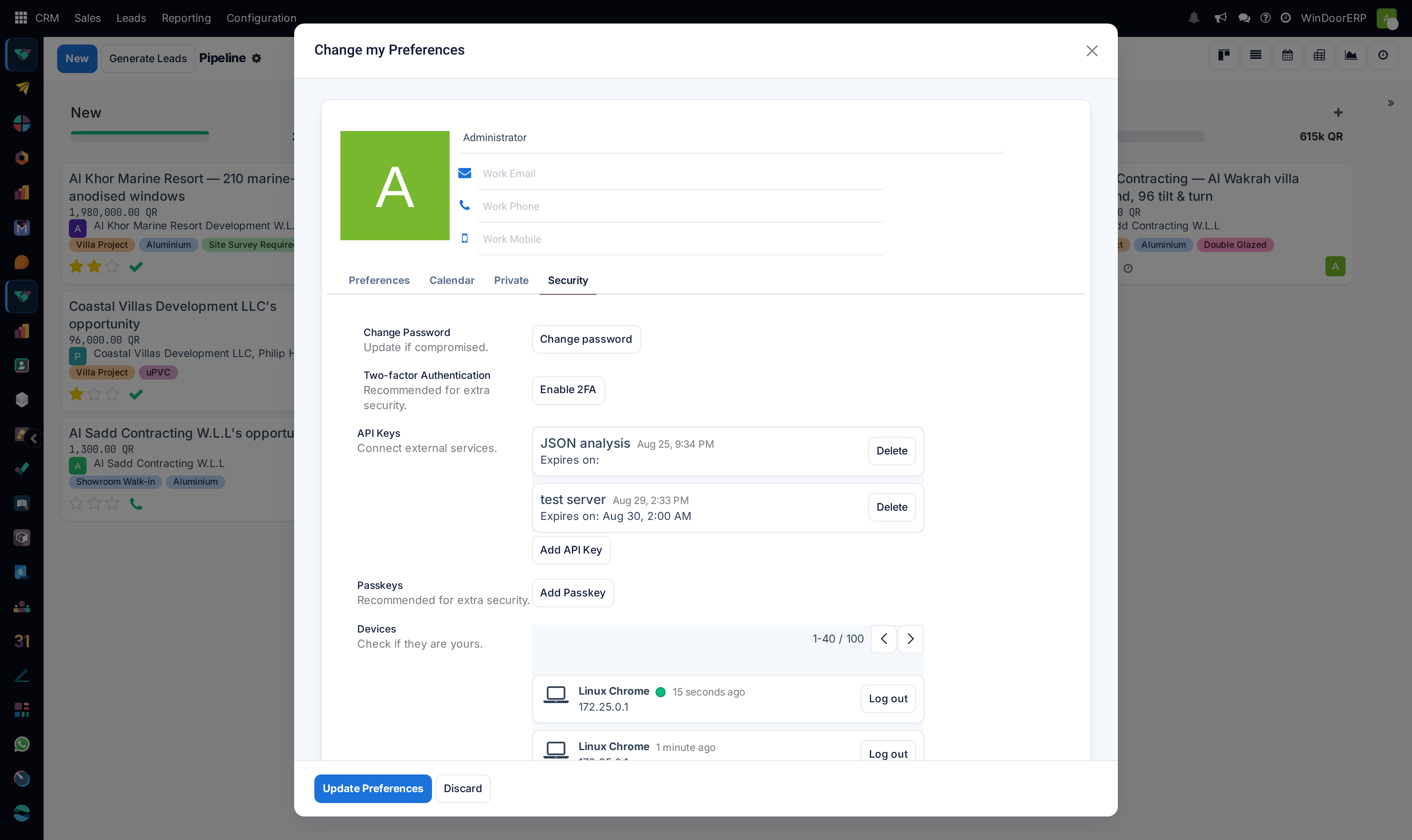Open the box with exclamation app
This screenshot has width=1412, height=840.
click(21, 538)
